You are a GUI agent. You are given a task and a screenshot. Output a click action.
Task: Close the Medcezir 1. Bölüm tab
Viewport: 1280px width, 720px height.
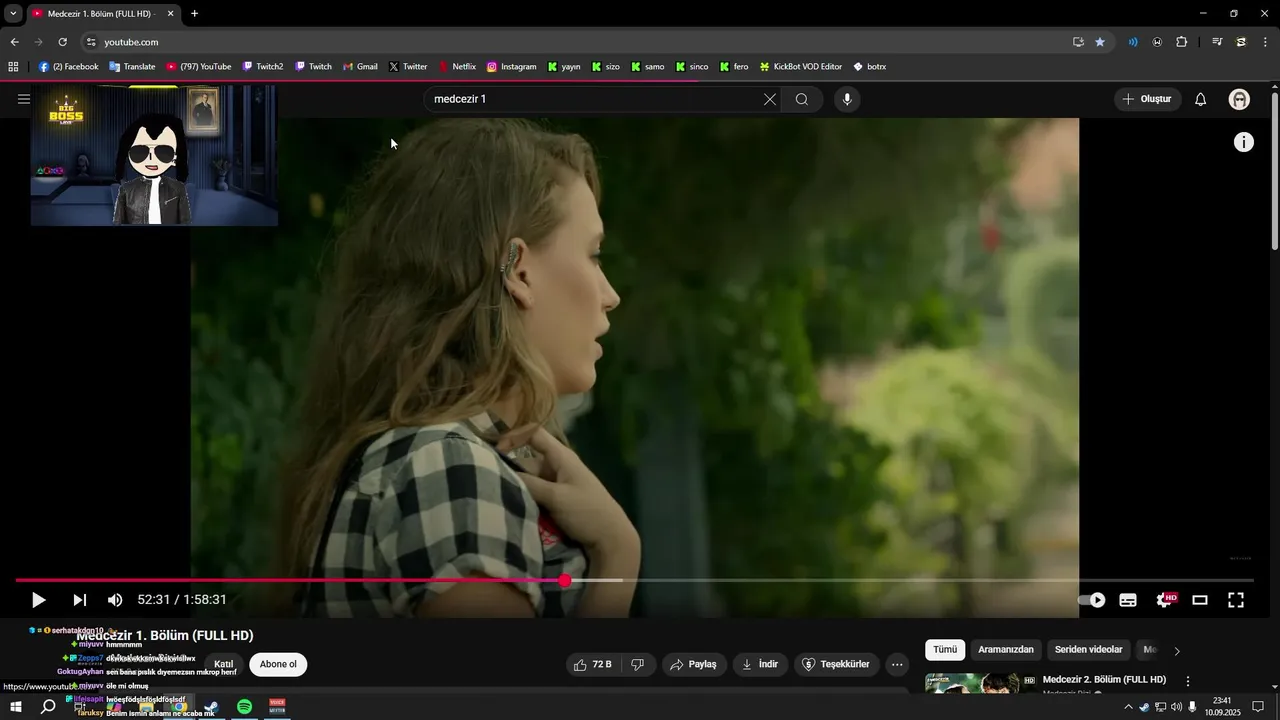pos(170,14)
